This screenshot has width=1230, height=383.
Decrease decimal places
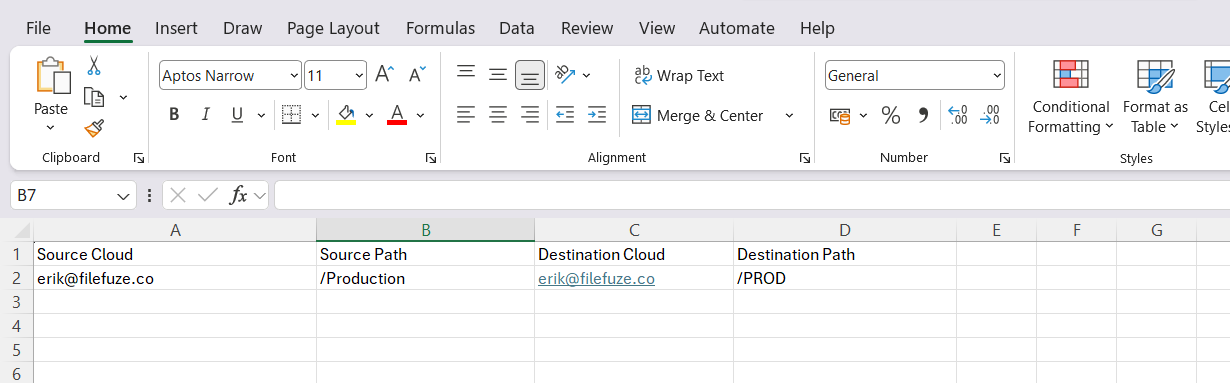(x=990, y=116)
